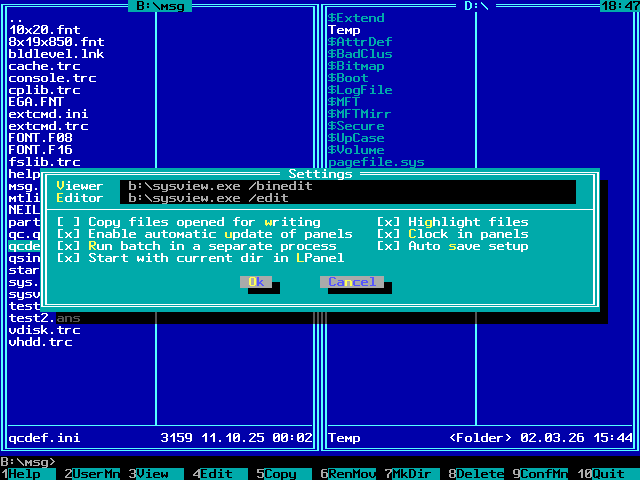
Task: Disable Auto save setup option
Action: (388, 246)
